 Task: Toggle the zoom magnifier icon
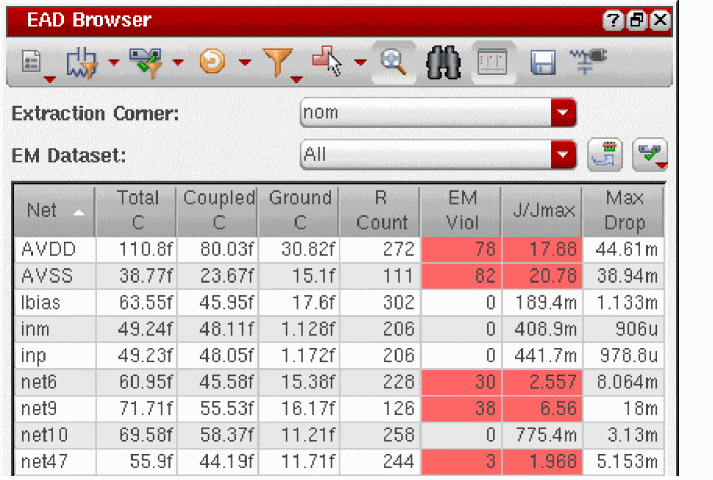[x=394, y=62]
